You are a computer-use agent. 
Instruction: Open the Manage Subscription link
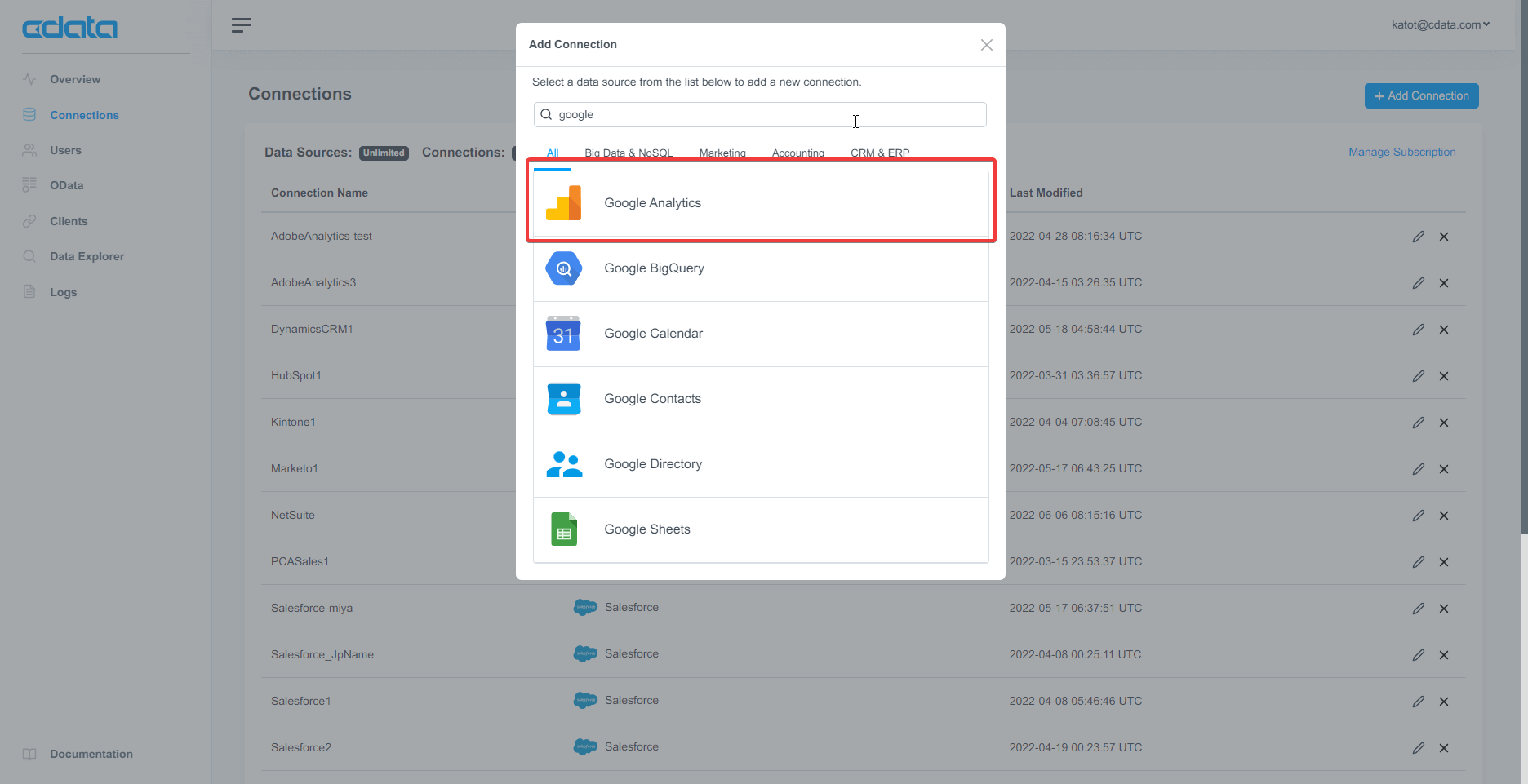coord(1401,152)
